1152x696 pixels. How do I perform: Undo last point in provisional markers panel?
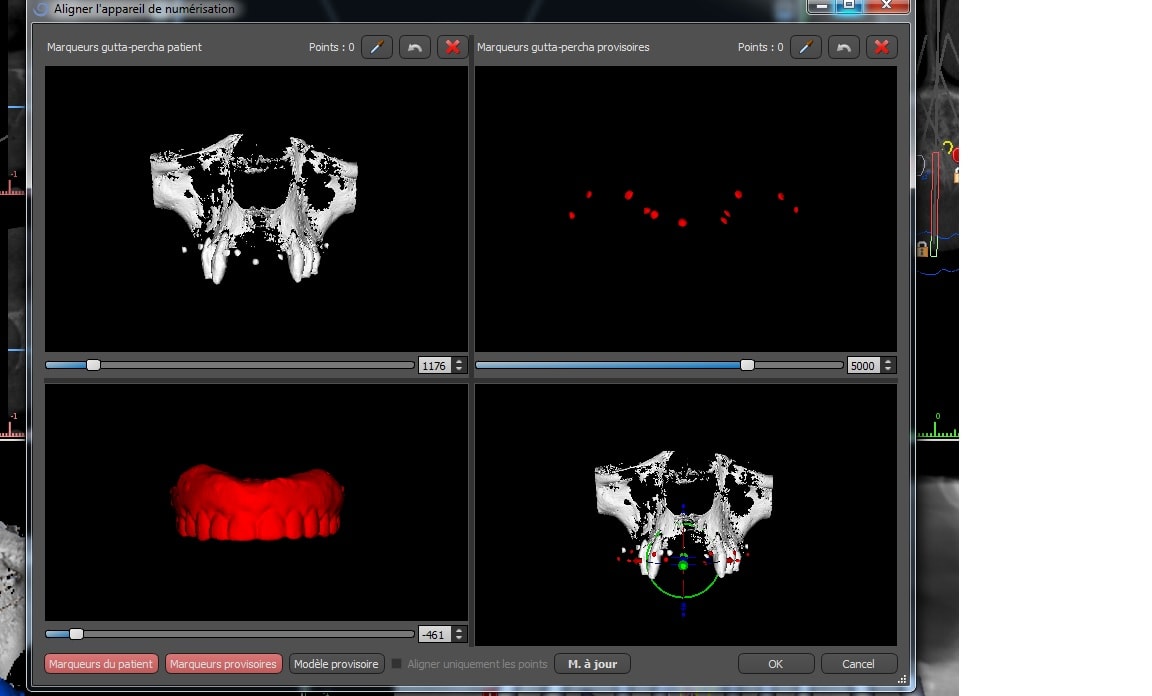(844, 47)
